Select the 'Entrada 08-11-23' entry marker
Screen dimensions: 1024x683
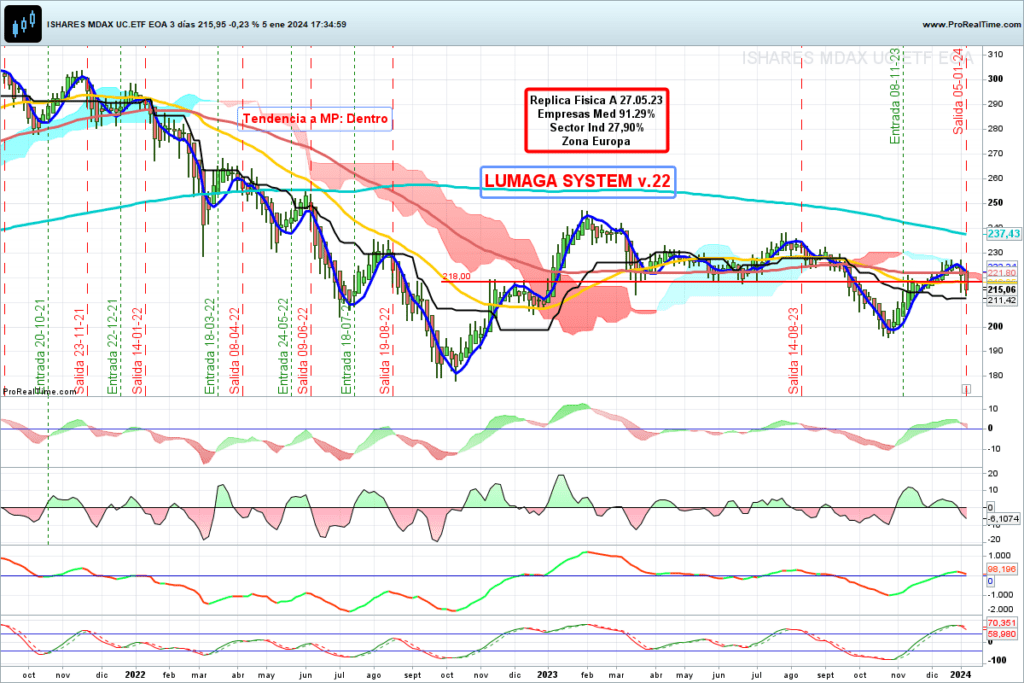(896, 97)
